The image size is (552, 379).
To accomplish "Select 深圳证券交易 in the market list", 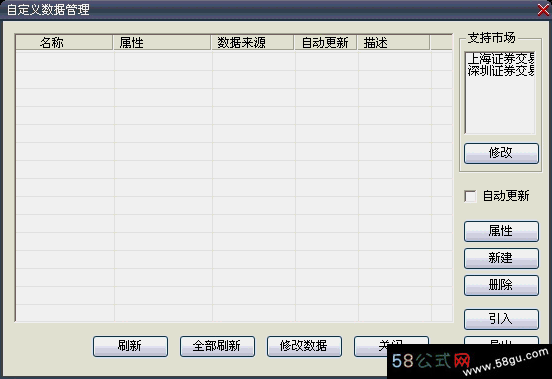I will tap(501, 71).
